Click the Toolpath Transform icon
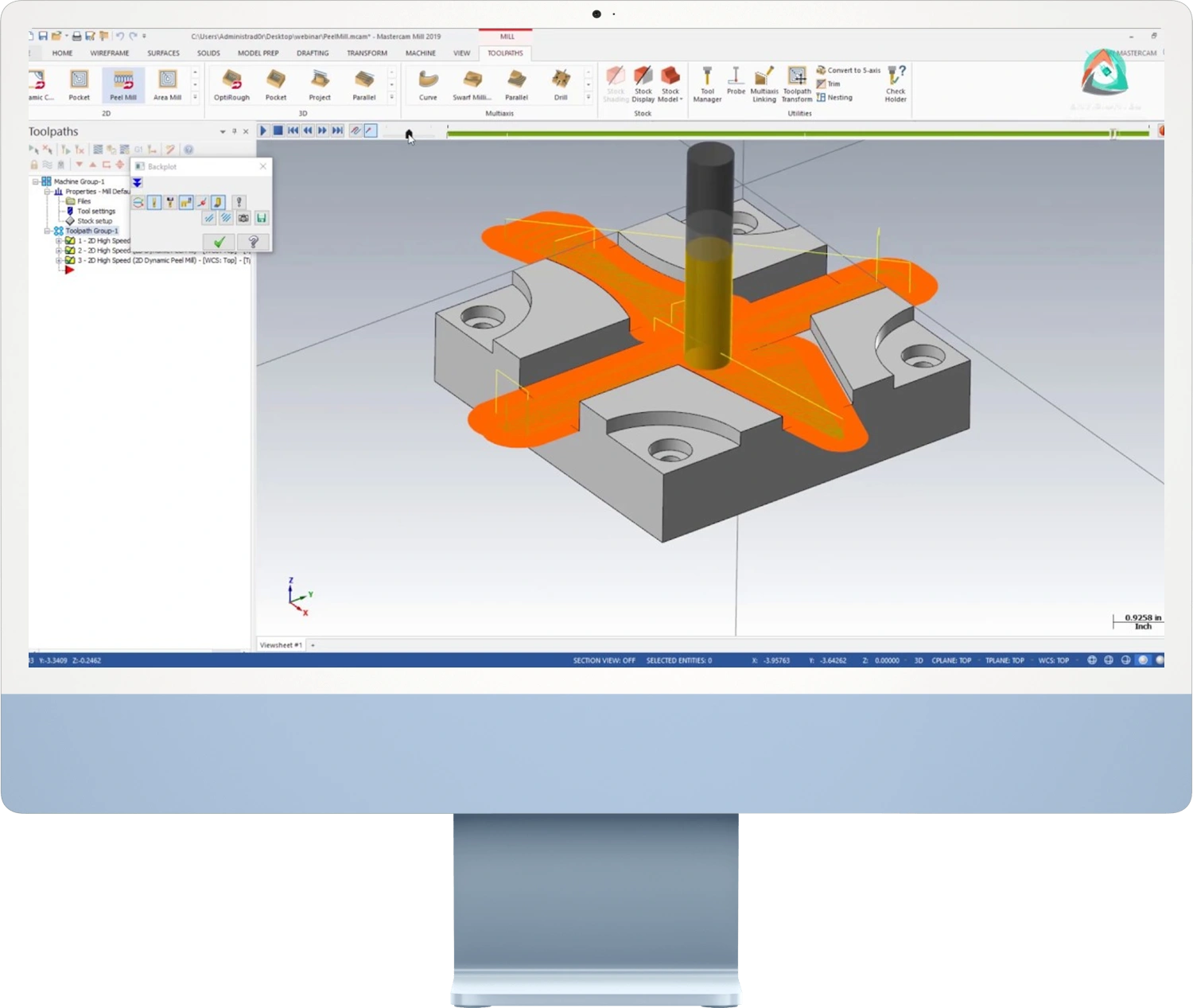Image resolution: width=1193 pixels, height=1008 pixels. [796, 84]
